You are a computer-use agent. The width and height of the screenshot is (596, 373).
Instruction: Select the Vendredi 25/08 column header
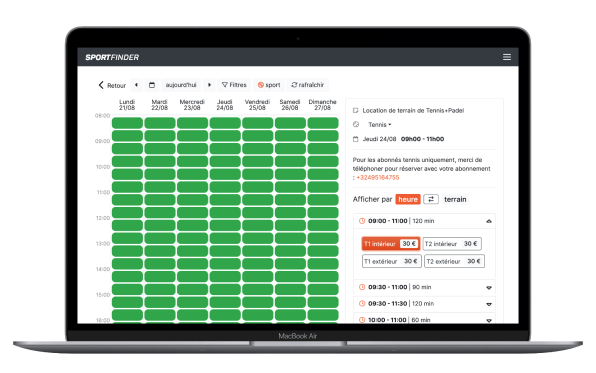click(257, 105)
